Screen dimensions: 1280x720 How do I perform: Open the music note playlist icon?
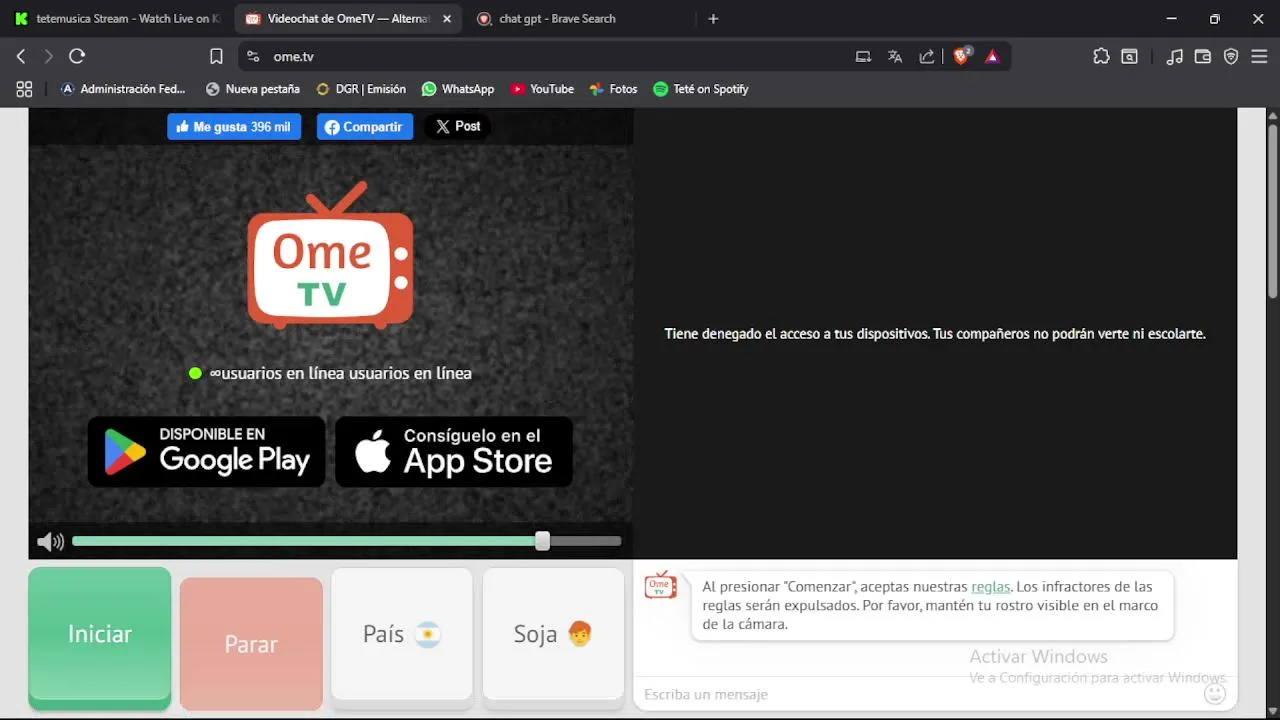(1175, 57)
